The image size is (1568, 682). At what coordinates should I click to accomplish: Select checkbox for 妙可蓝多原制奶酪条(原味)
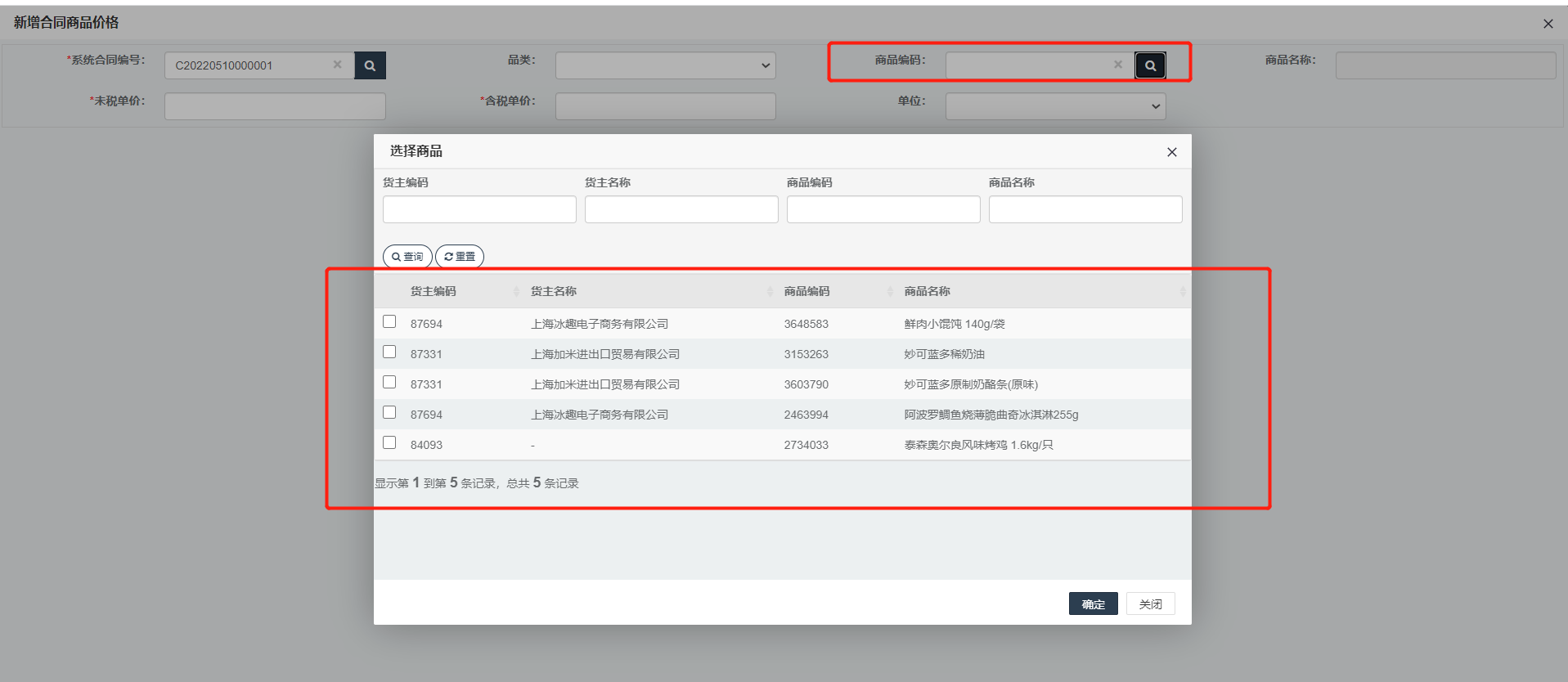click(x=389, y=382)
